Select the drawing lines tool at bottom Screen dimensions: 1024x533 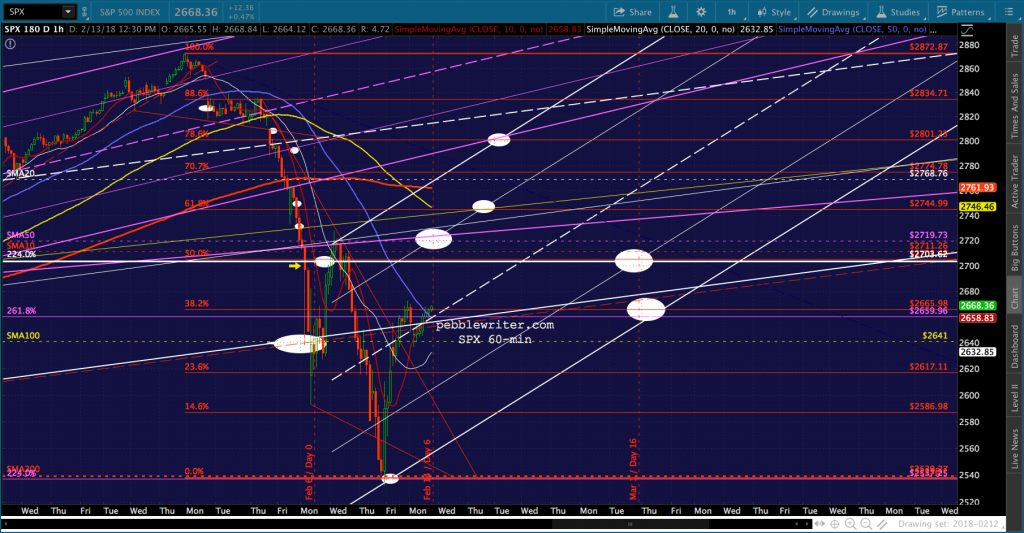pyautogui.click(x=882, y=524)
